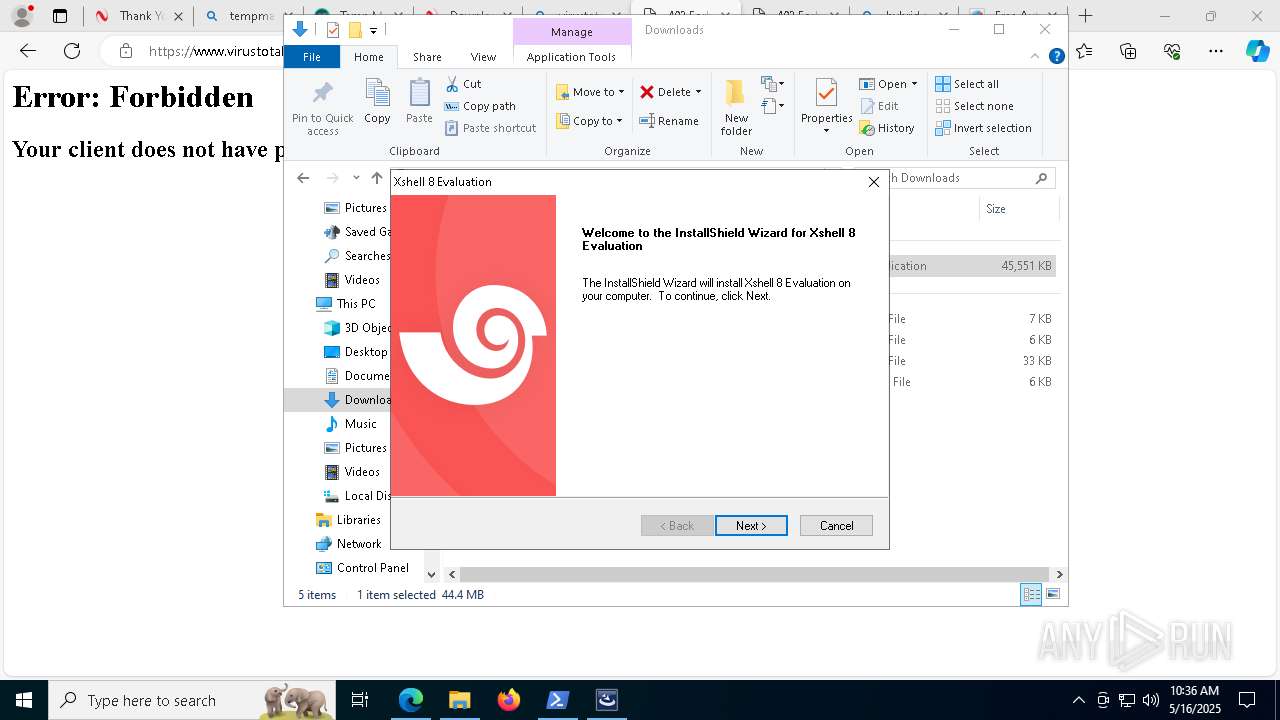
Task: Open PowerShell from the taskbar
Action: pyautogui.click(x=558, y=700)
